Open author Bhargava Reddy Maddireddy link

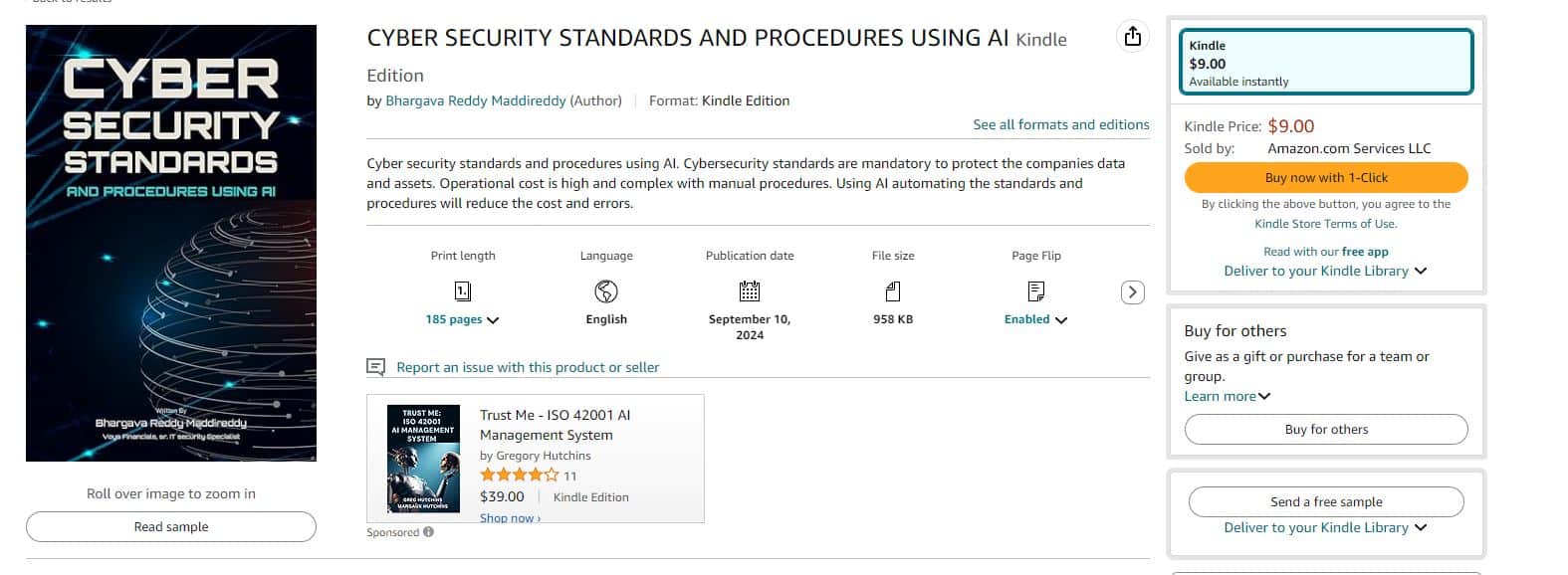476,100
